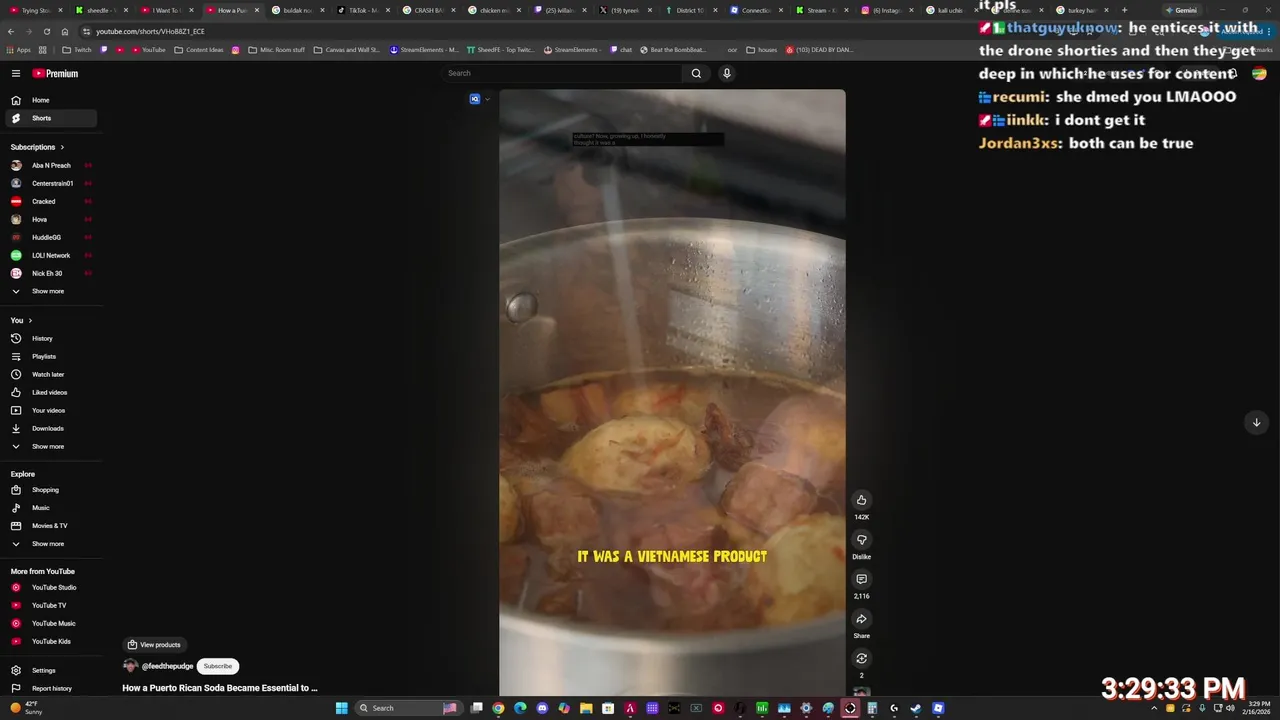The width and height of the screenshot is (1280, 720).
Task: Open the Nick Eh 30 channel
Action: pos(49,273)
